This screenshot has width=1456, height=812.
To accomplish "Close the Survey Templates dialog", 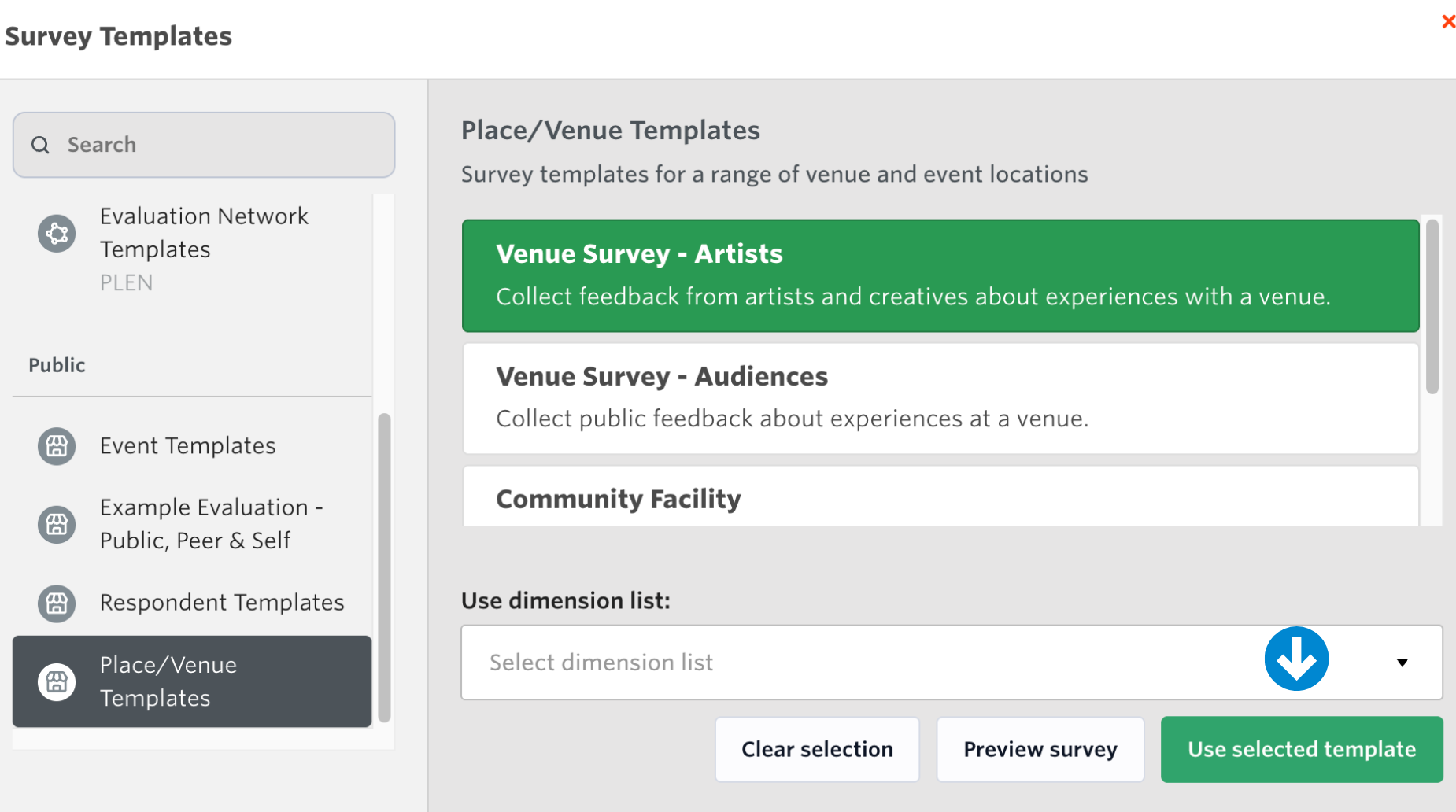I will point(1447,21).
